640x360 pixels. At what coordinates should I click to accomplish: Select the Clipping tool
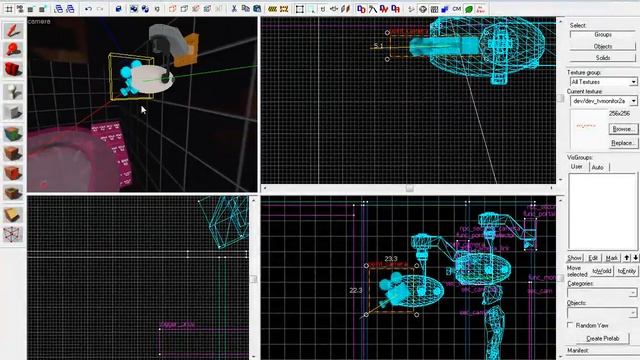click(x=13, y=215)
